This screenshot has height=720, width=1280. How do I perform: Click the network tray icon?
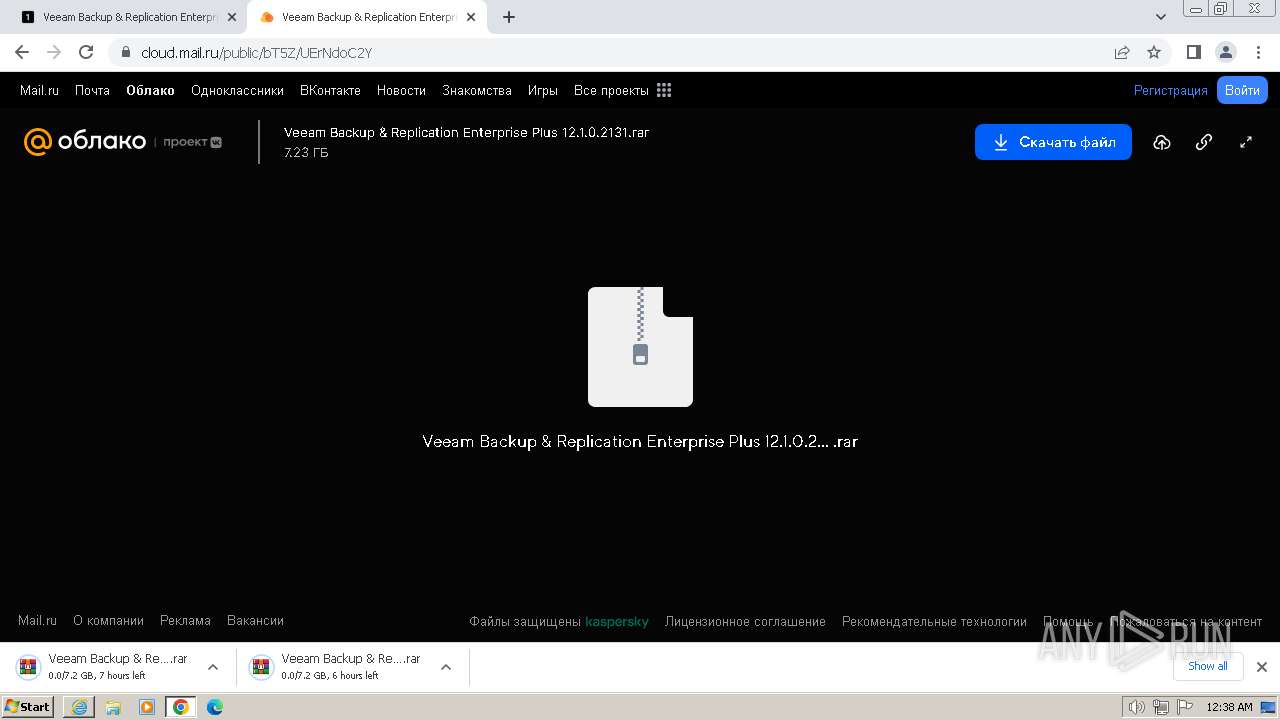click(x=1160, y=707)
